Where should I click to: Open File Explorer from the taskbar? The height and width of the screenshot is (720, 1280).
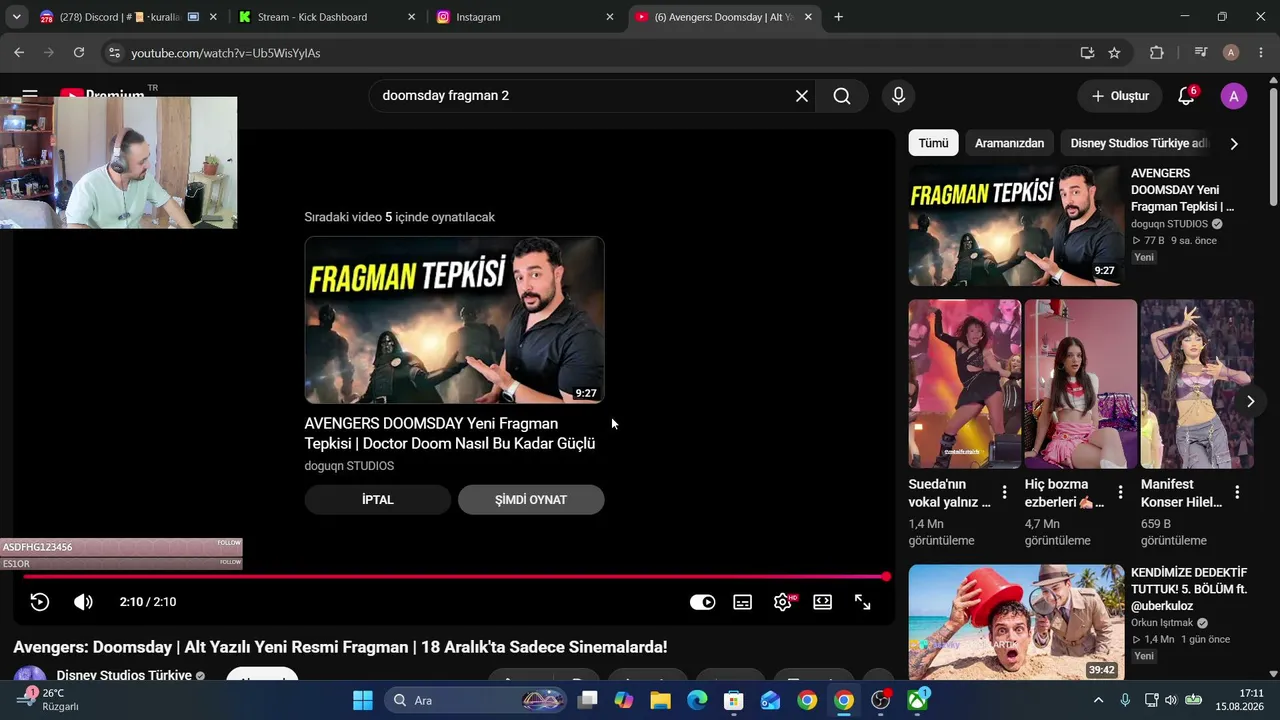coord(660,700)
